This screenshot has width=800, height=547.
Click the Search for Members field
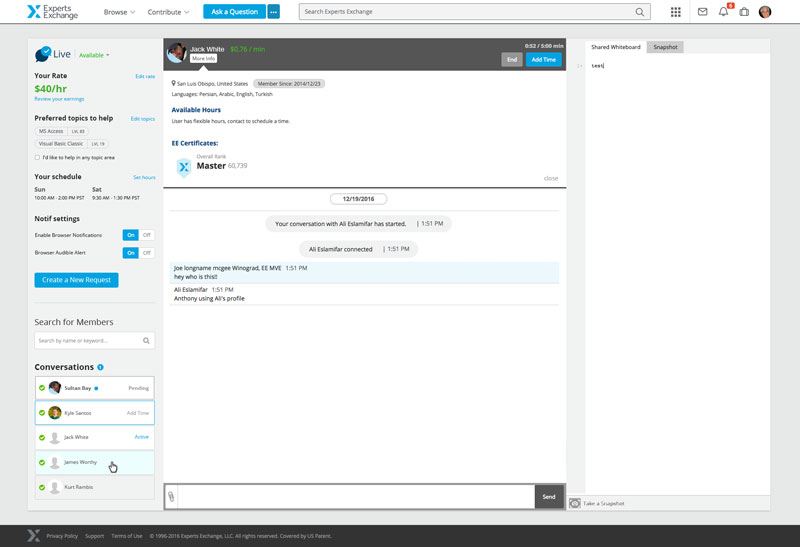click(x=94, y=340)
